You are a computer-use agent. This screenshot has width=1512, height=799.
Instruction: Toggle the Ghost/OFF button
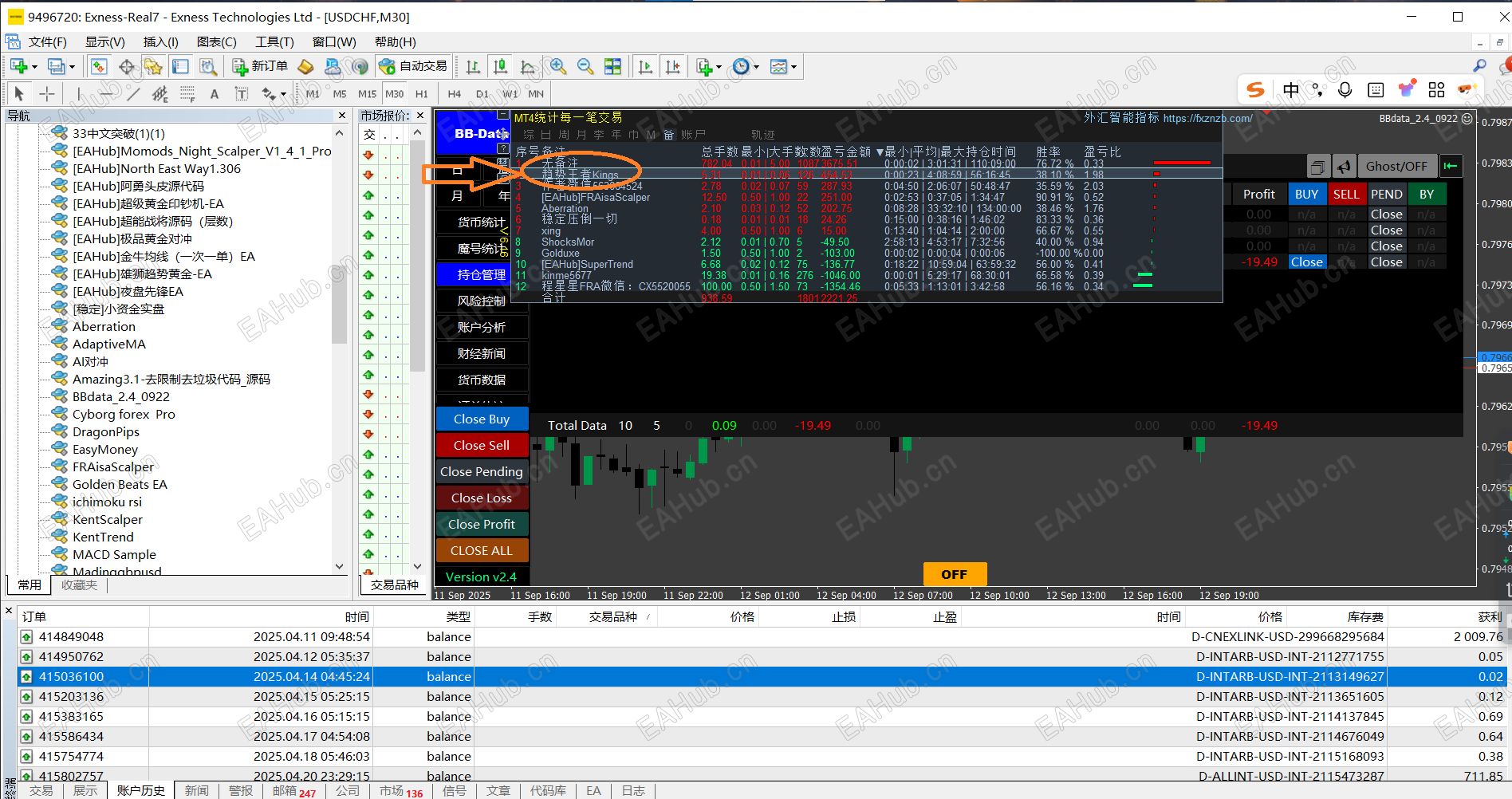(1396, 166)
